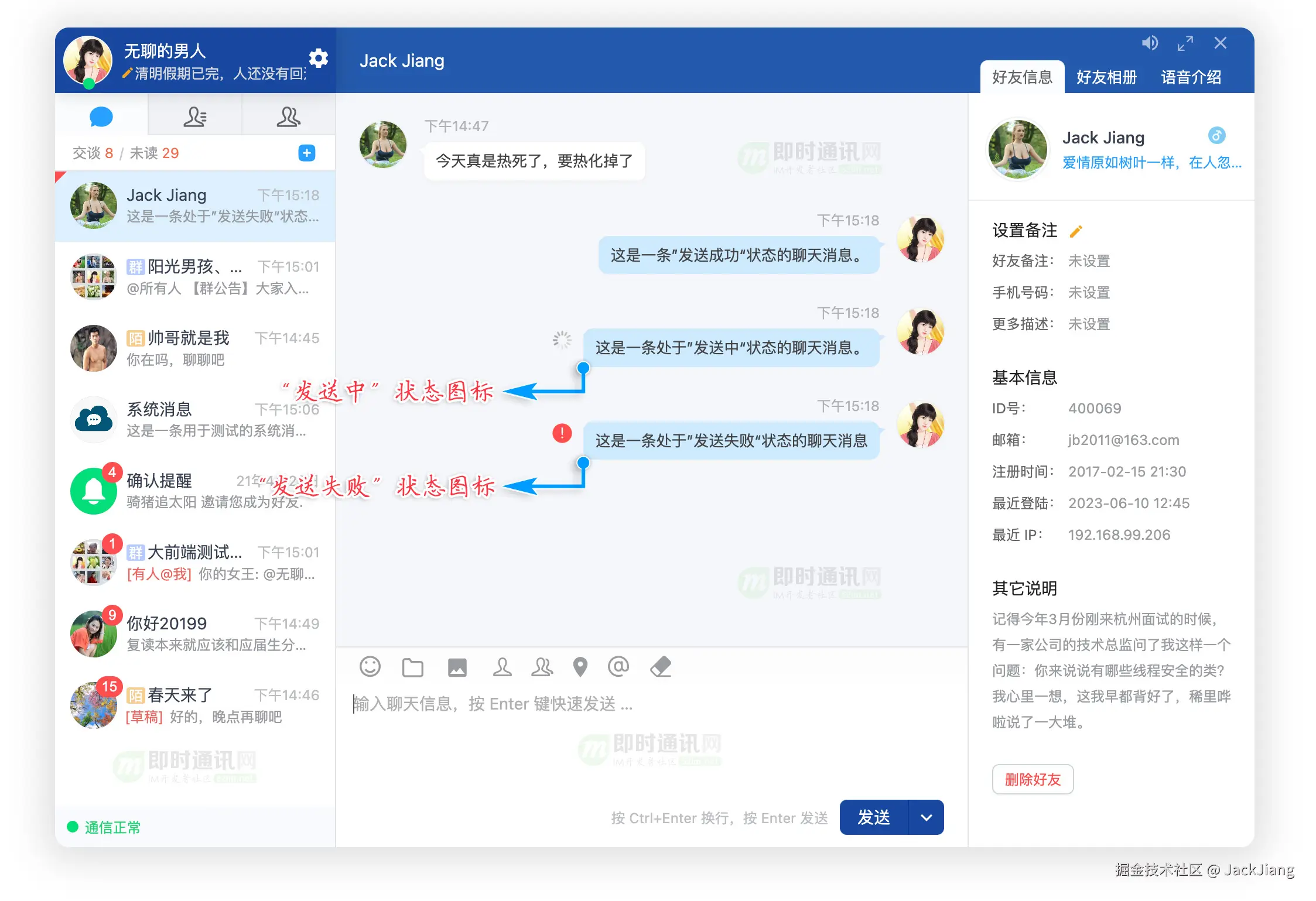Screen dimensions: 1316x901
Task: Toggle the sound speaker icon
Action: pos(1149,43)
